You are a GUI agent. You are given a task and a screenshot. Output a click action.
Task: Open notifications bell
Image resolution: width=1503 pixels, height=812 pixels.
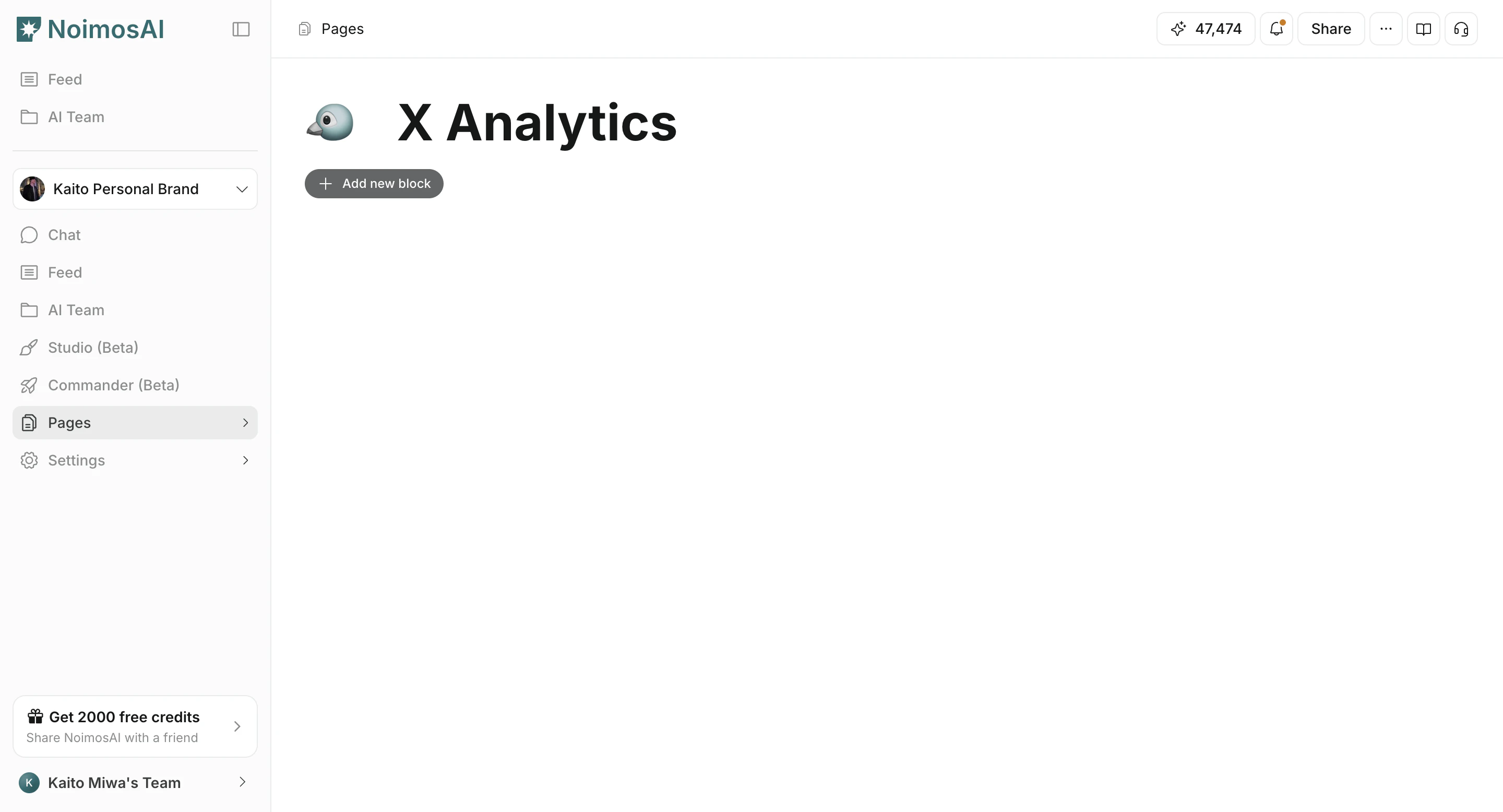tap(1277, 29)
